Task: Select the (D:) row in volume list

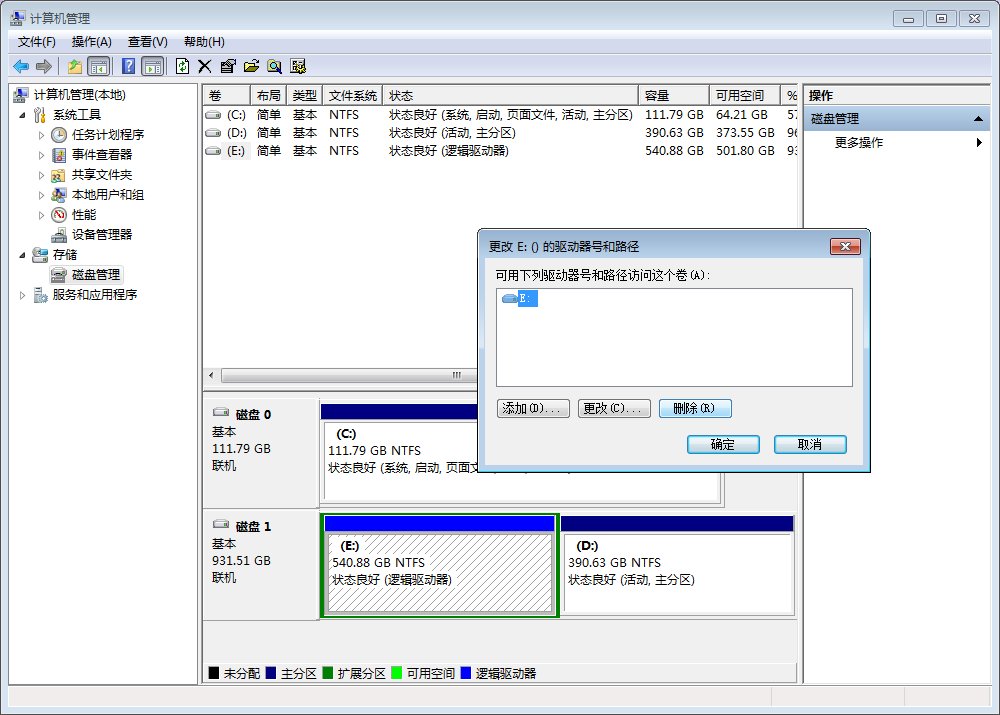Action: 499,133
